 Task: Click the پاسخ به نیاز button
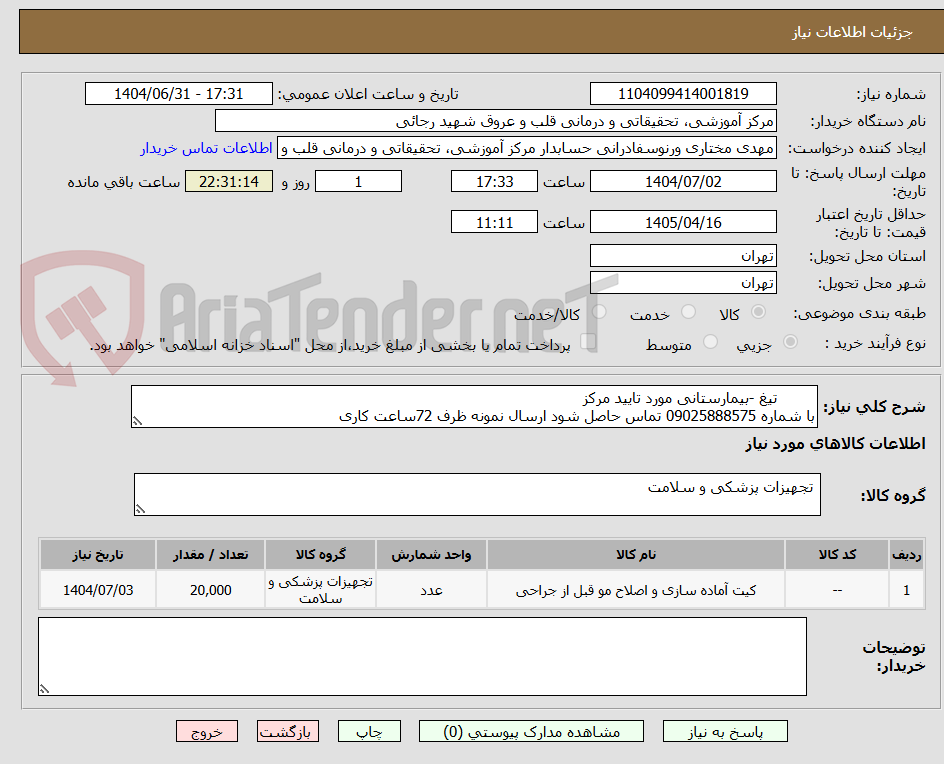726,731
